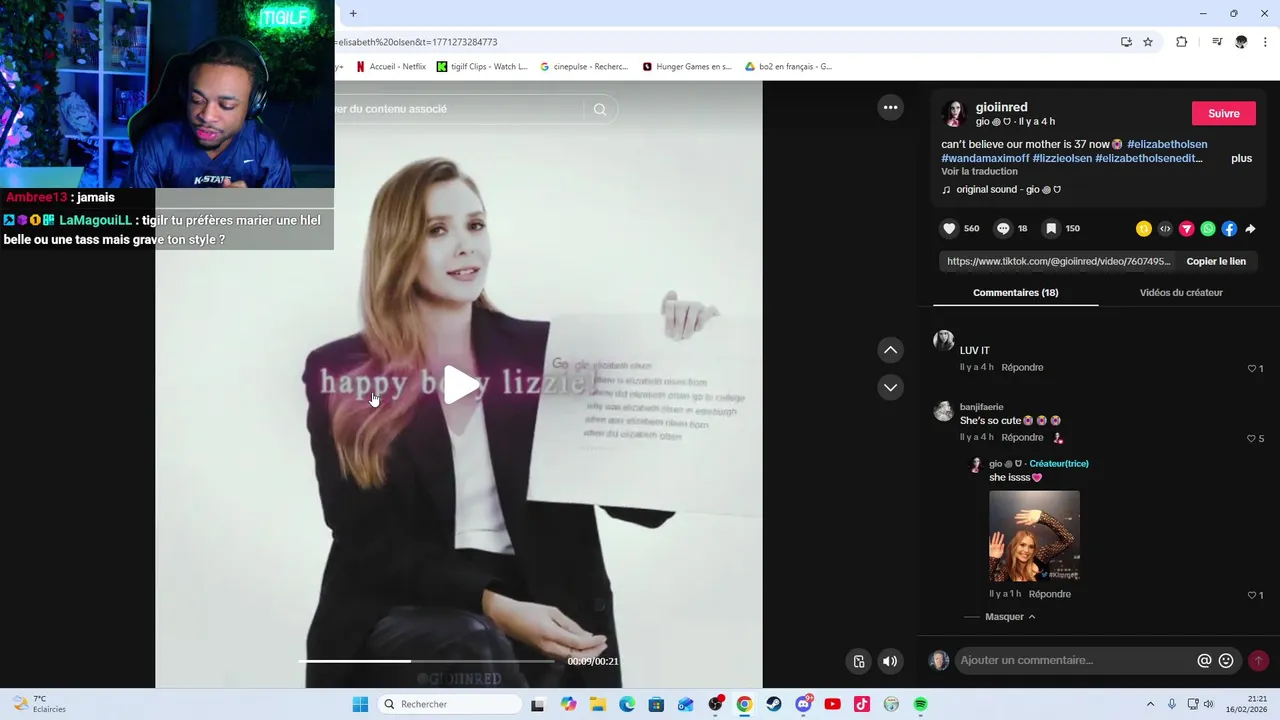Share video on Facebook
This screenshot has width=1280, height=720.
pyautogui.click(x=1229, y=229)
